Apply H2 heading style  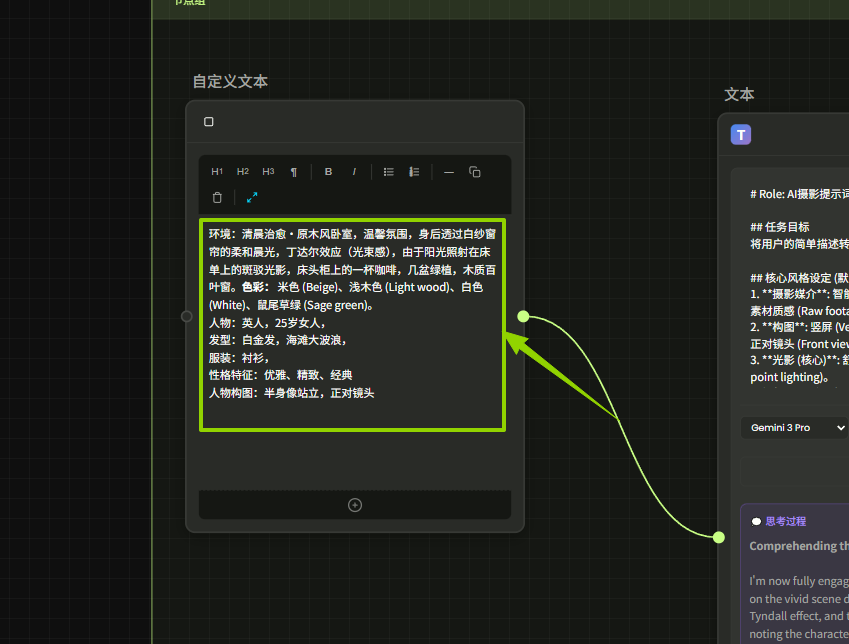pos(243,172)
